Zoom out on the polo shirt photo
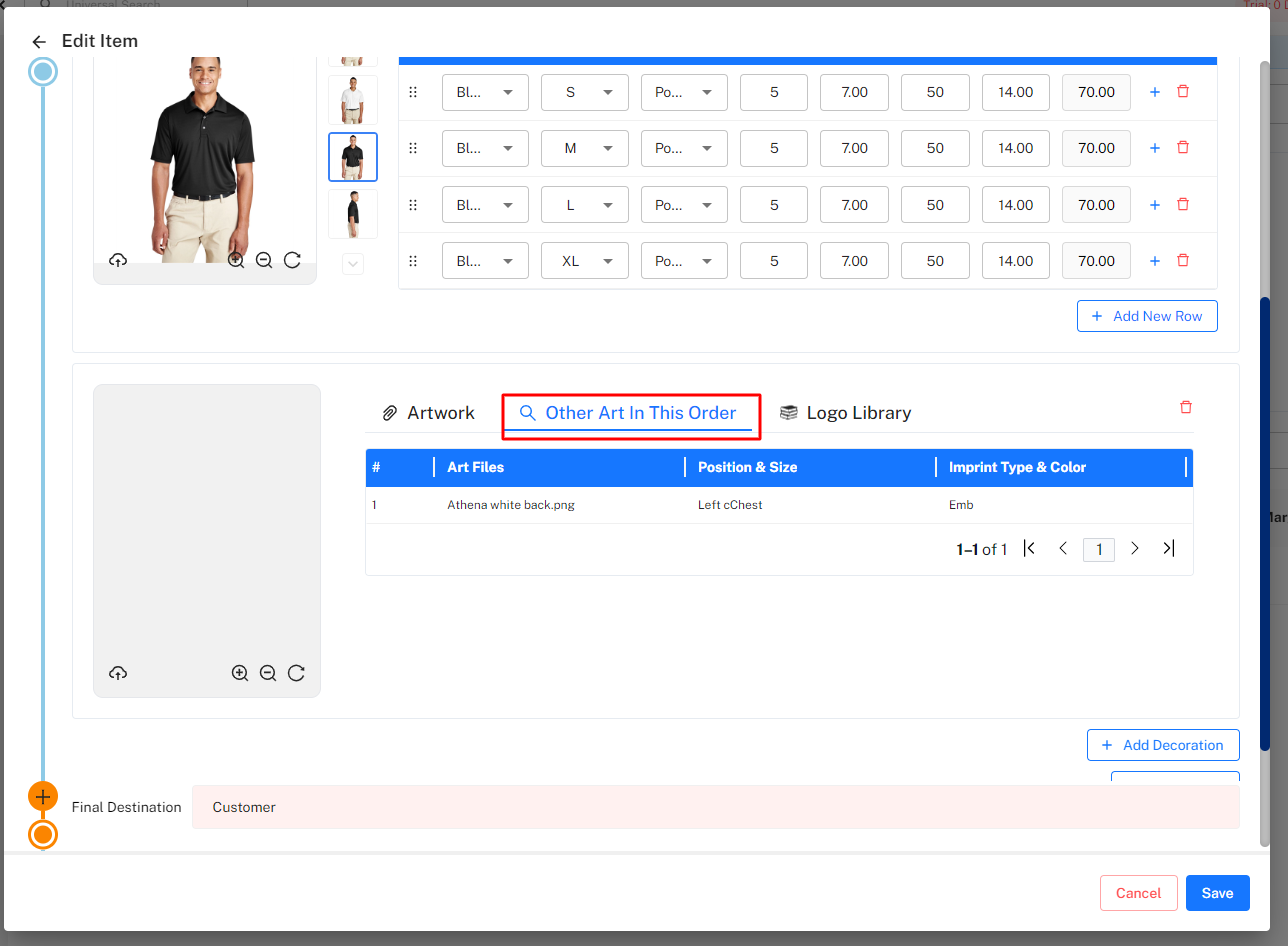 (x=264, y=260)
